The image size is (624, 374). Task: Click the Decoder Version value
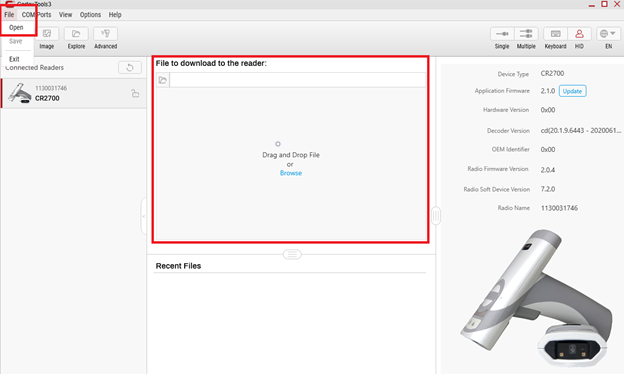581,131
